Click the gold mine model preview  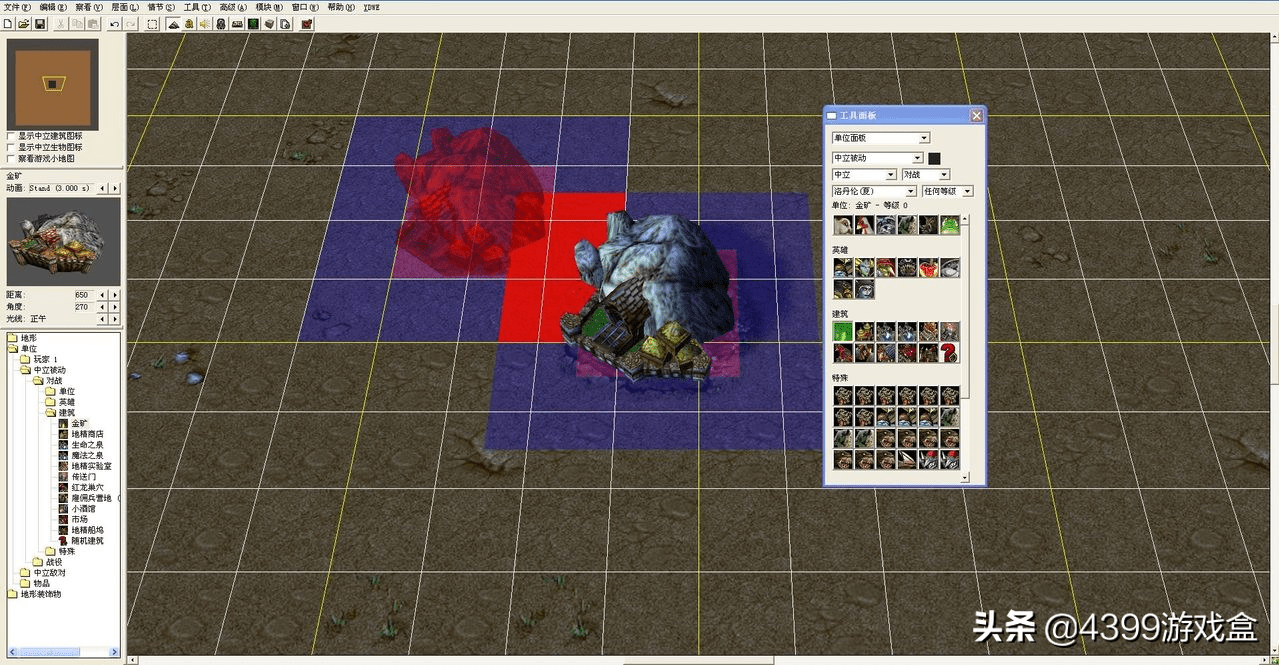click(64, 241)
